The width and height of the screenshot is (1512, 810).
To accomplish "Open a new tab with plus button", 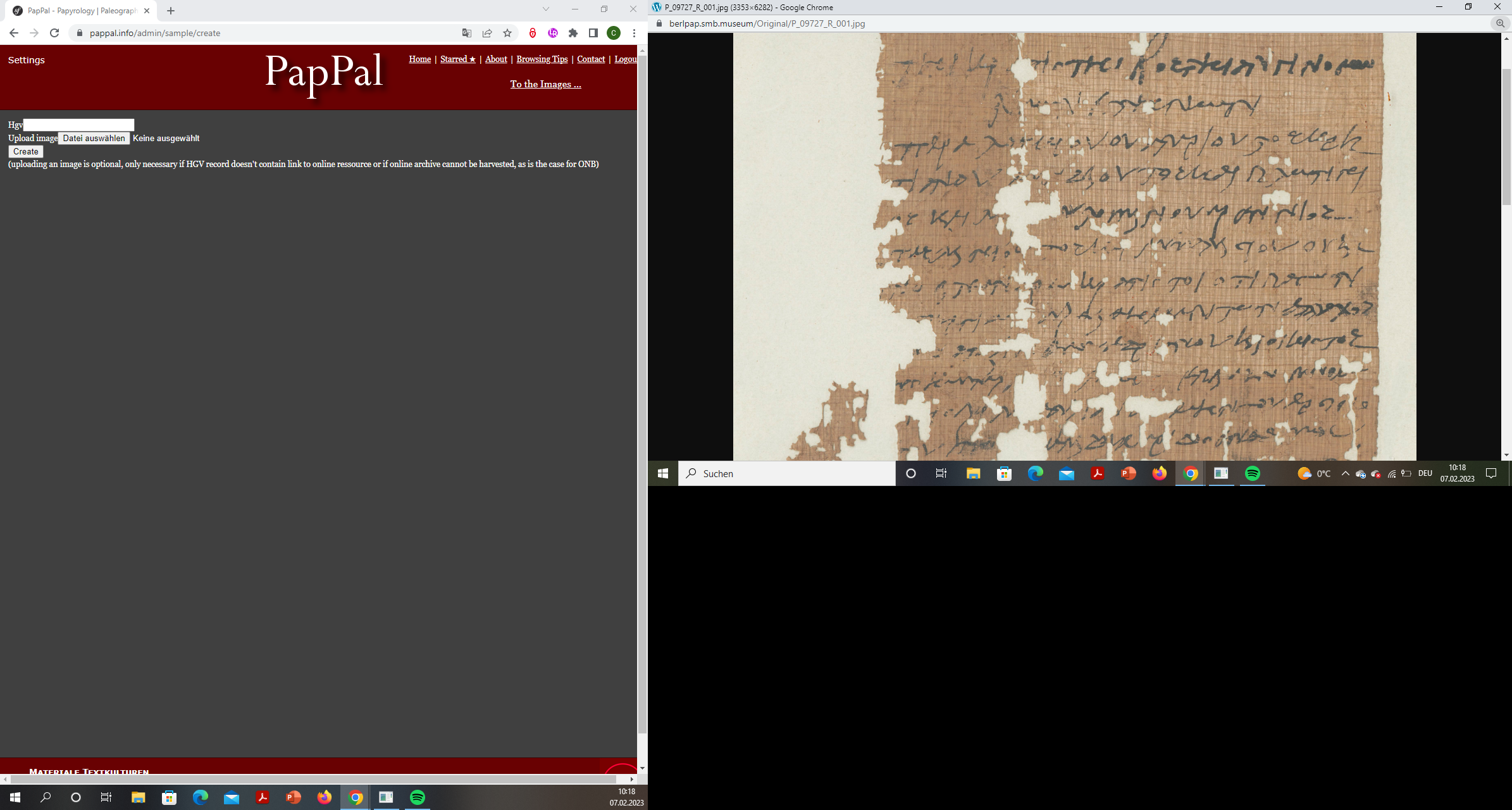I will [x=171, y=11].
